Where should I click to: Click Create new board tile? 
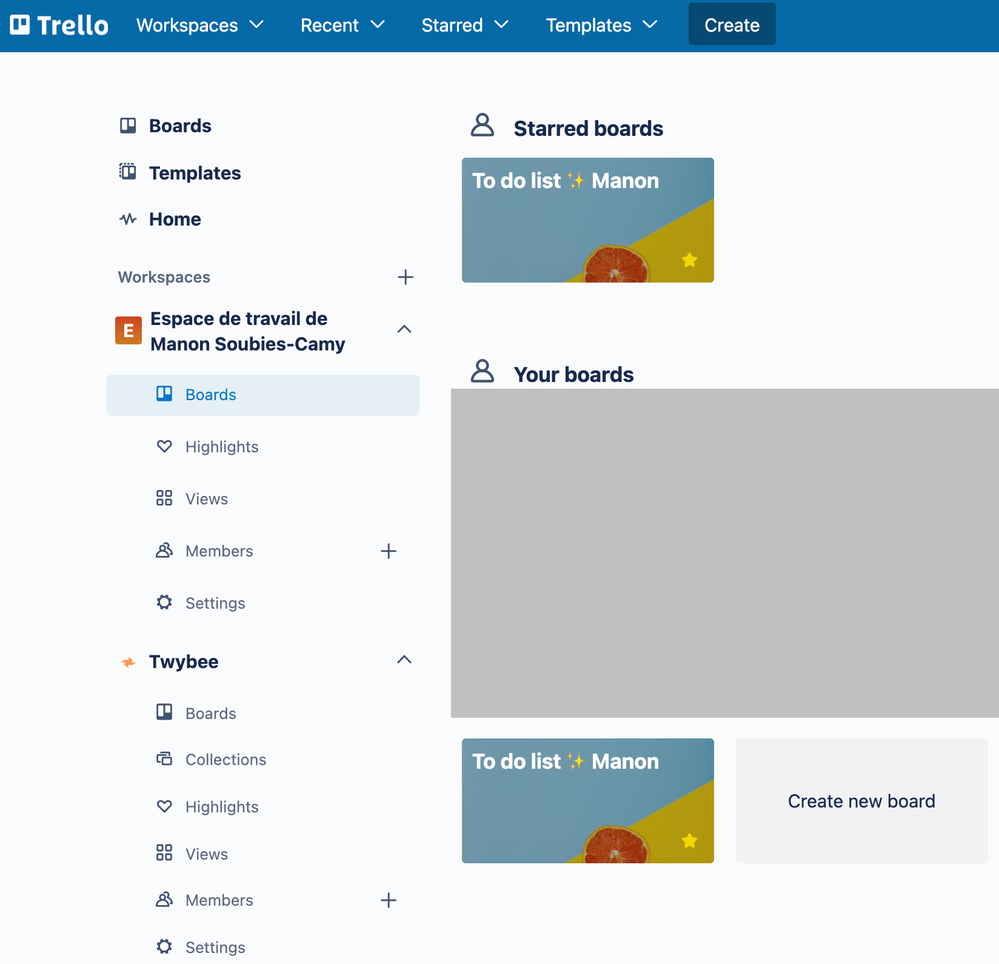[x=861, y=801]
